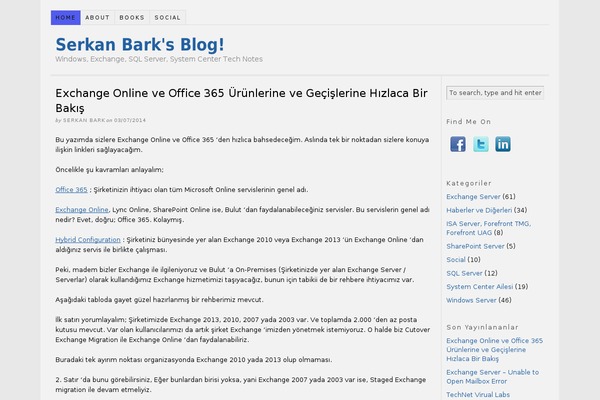Open the Windows Server category
Image resolution: width=600 pixels, height=400 pixels.
[x=471, y=300]
